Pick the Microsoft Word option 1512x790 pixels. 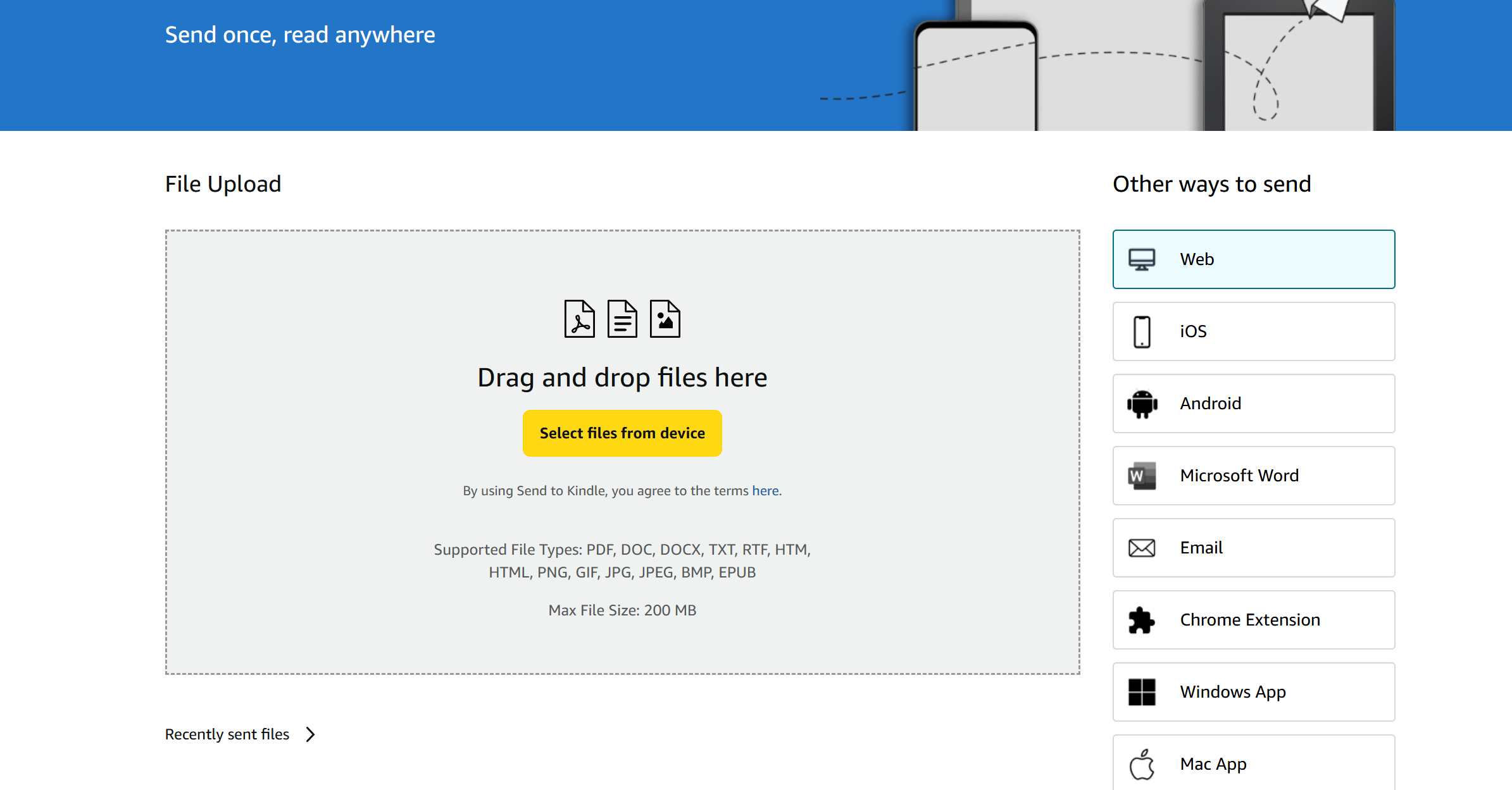(1254, 476)
